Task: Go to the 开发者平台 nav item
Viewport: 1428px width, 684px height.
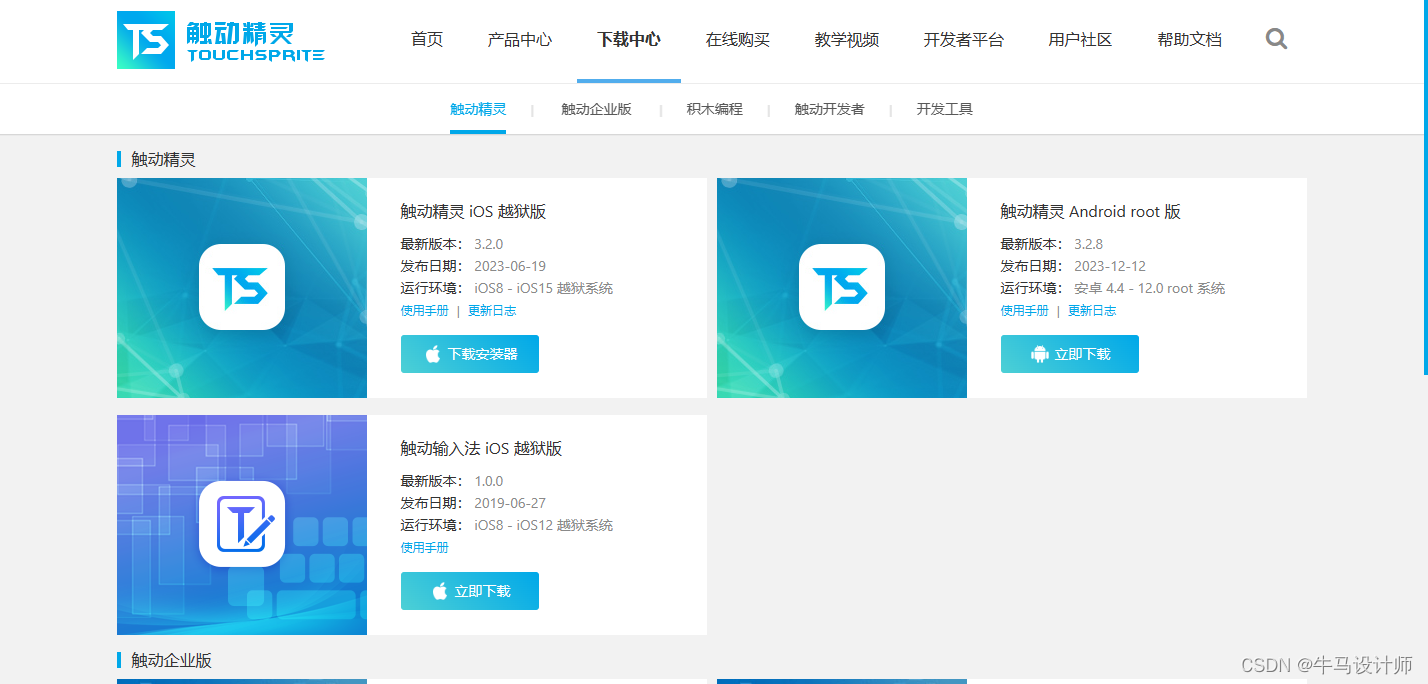Action: pyautogui.click(x=964, y=40)
